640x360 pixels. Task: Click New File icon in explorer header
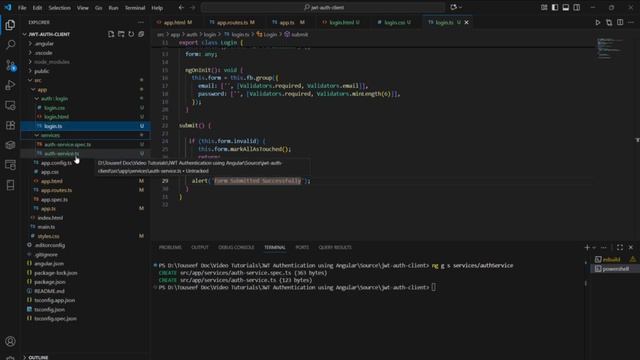111,34
